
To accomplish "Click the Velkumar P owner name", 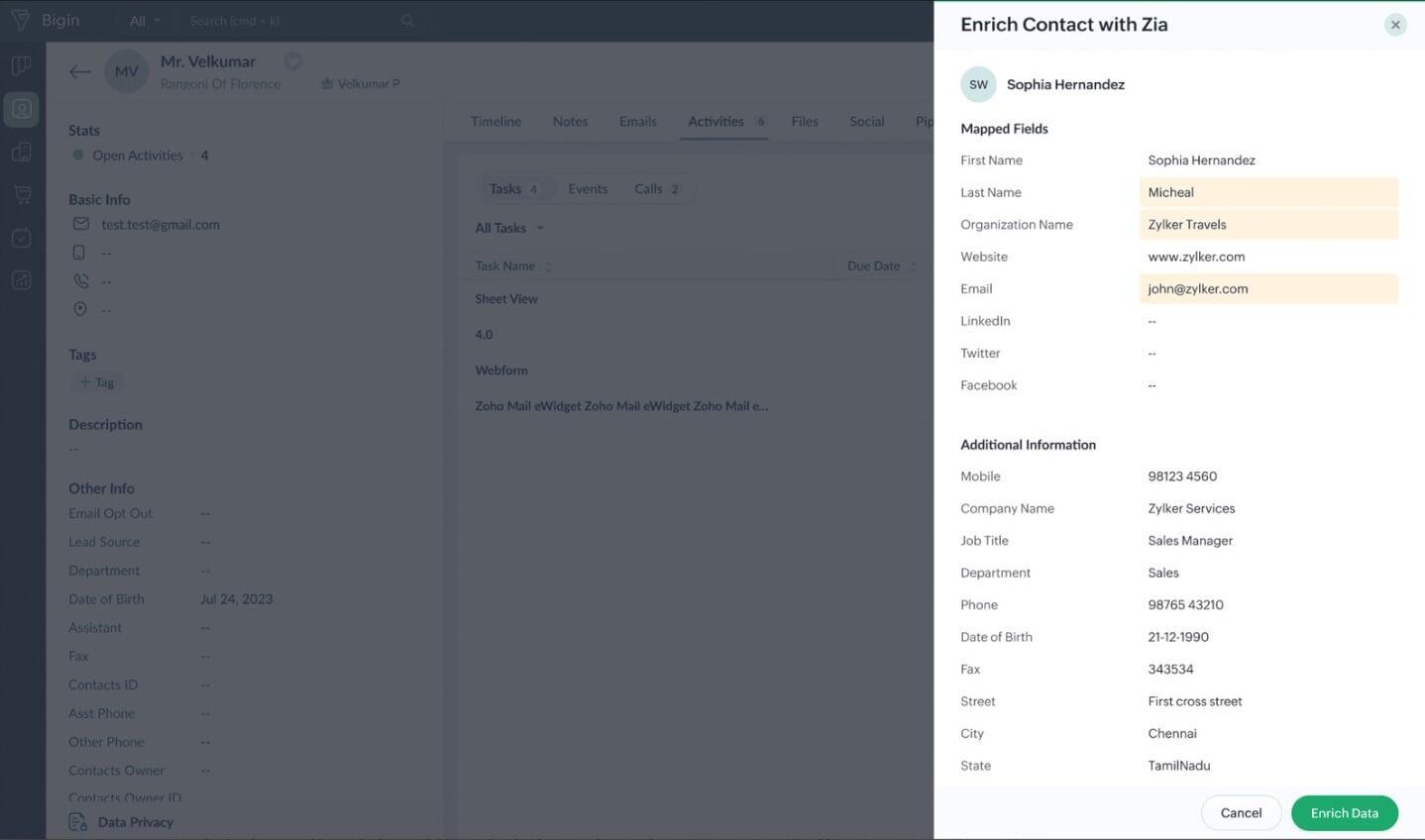I will tap(369, 84).
